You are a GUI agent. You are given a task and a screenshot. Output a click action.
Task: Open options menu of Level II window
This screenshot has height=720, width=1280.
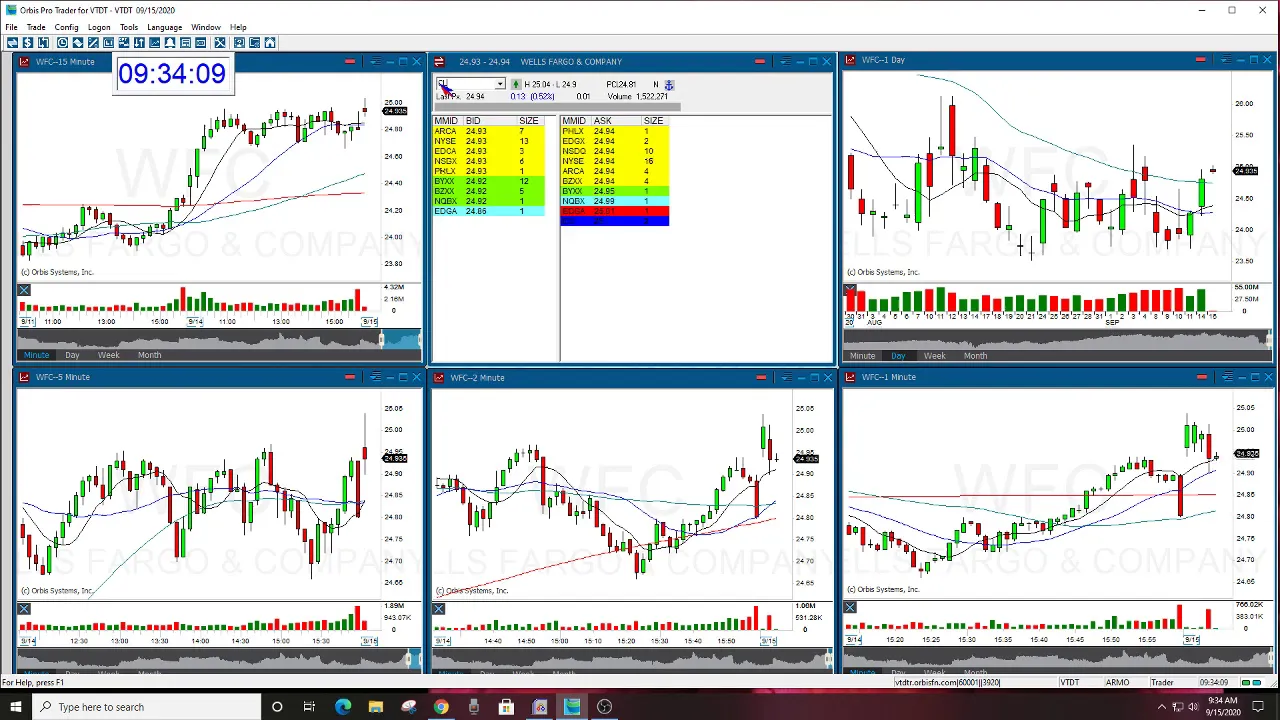coord(786,61)
